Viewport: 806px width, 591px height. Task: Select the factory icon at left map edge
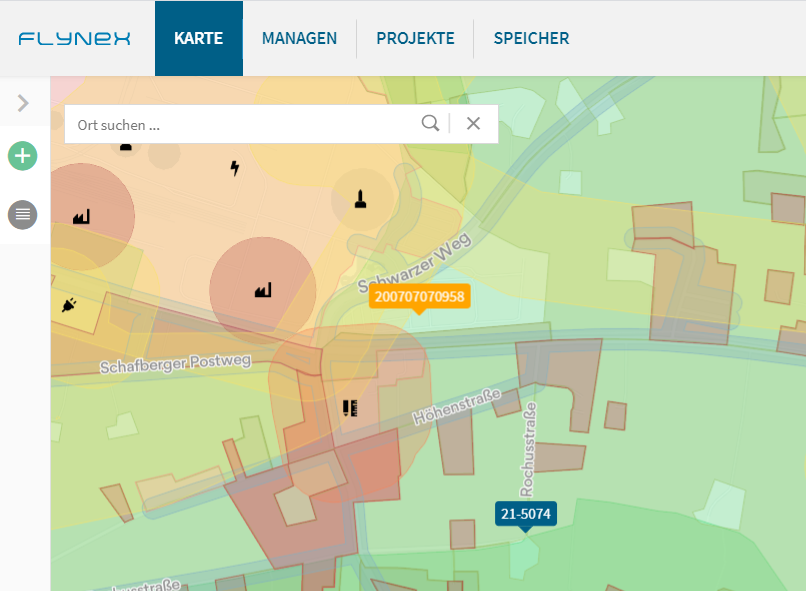point(82,217)
